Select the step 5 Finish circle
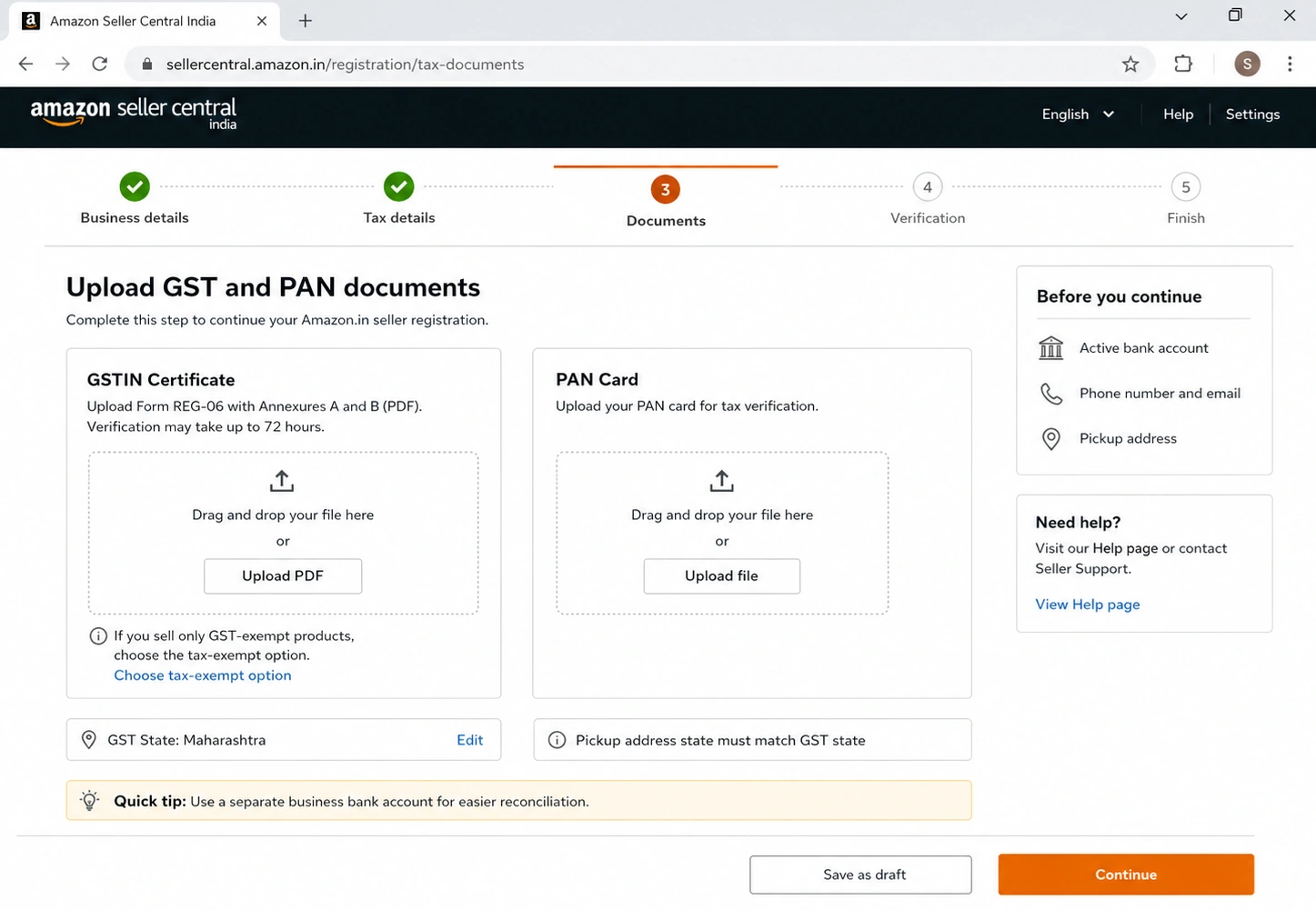 point(1186,187)
